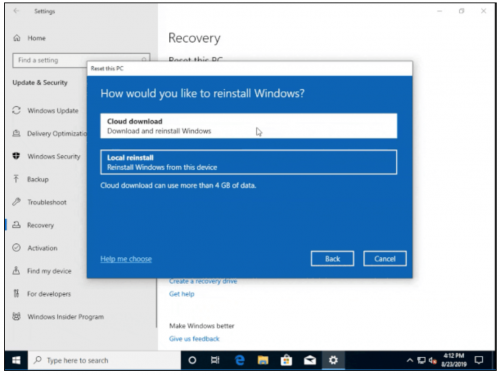The height and width of the screenshot is (375, 500).
Task: Open the Get help link
Action: (x=182, y=294)
